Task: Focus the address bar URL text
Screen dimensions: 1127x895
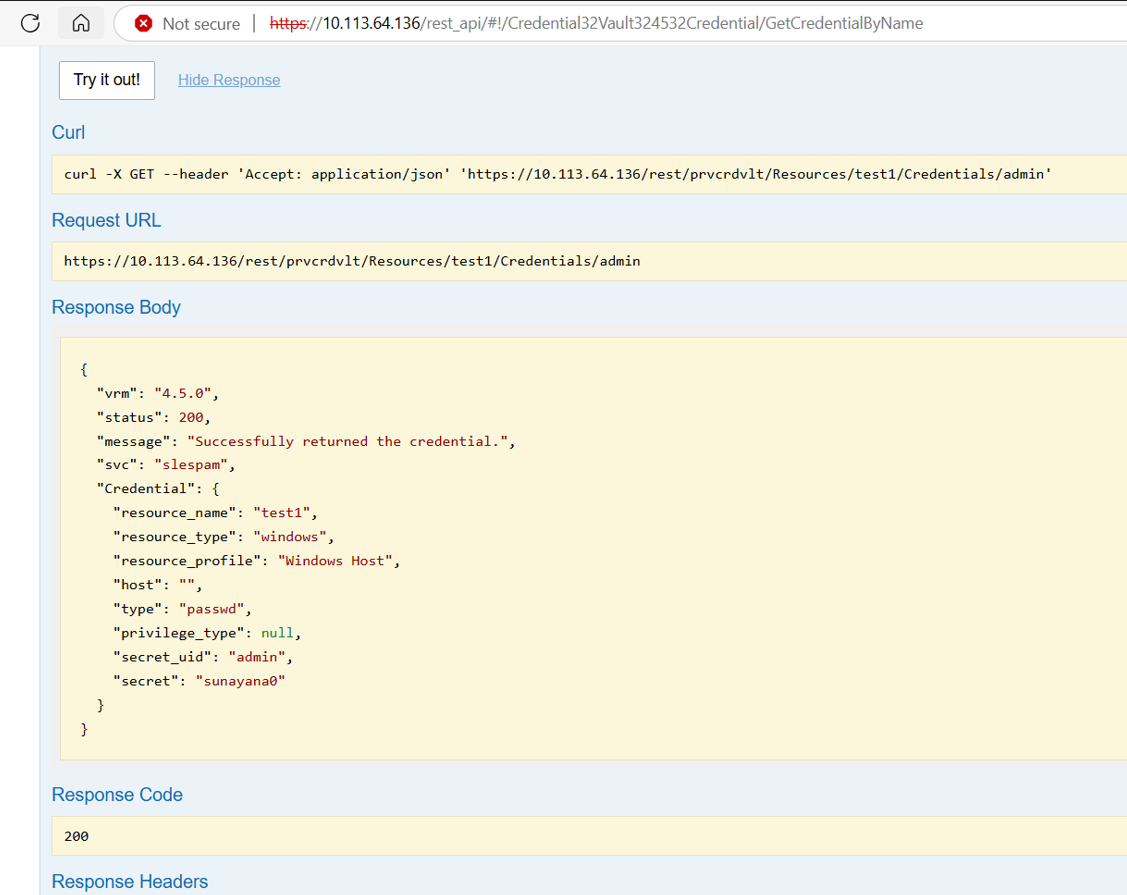Action: (597, 23)
